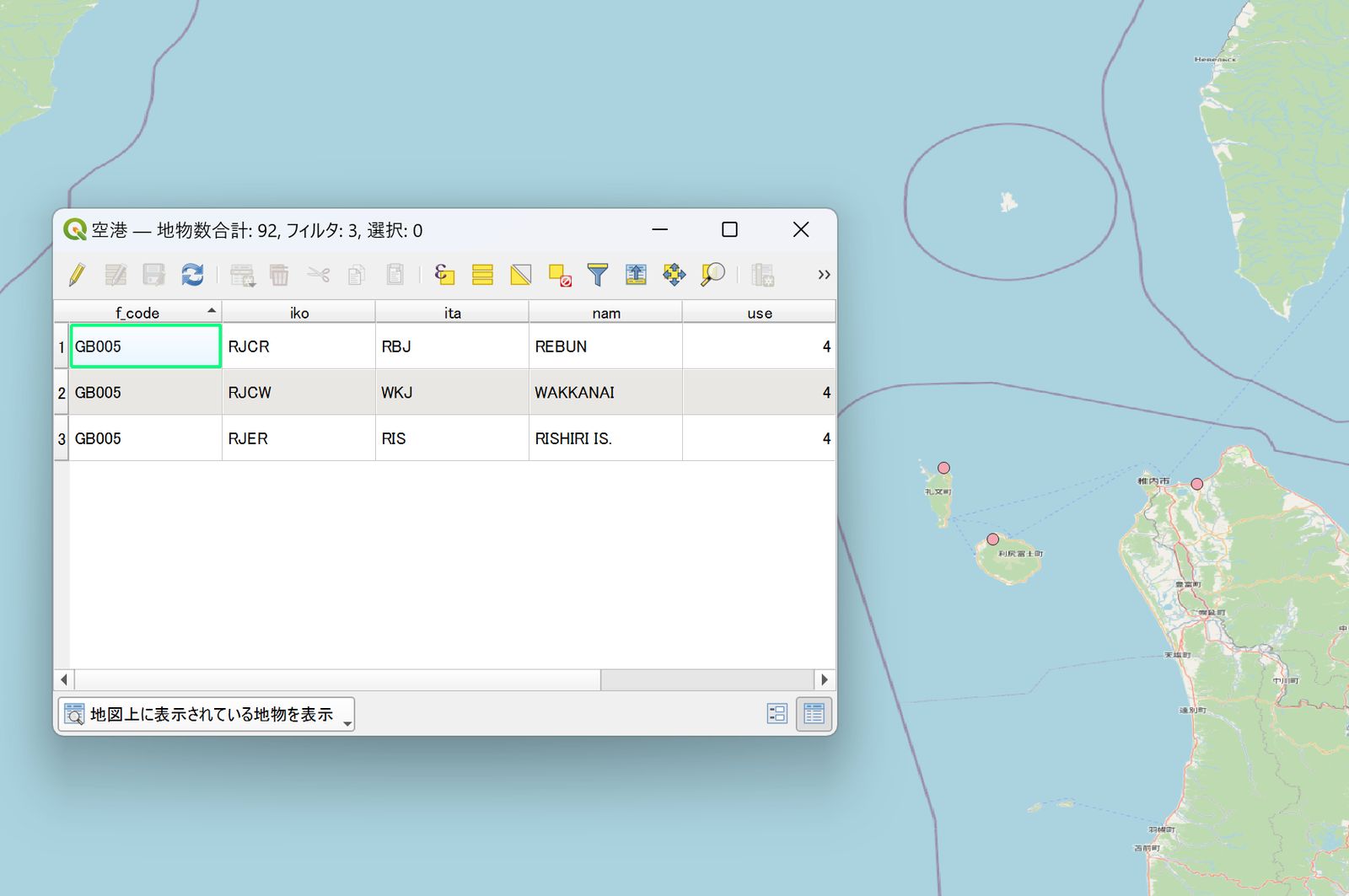Sort by ita column header

(x=453, y=313)
